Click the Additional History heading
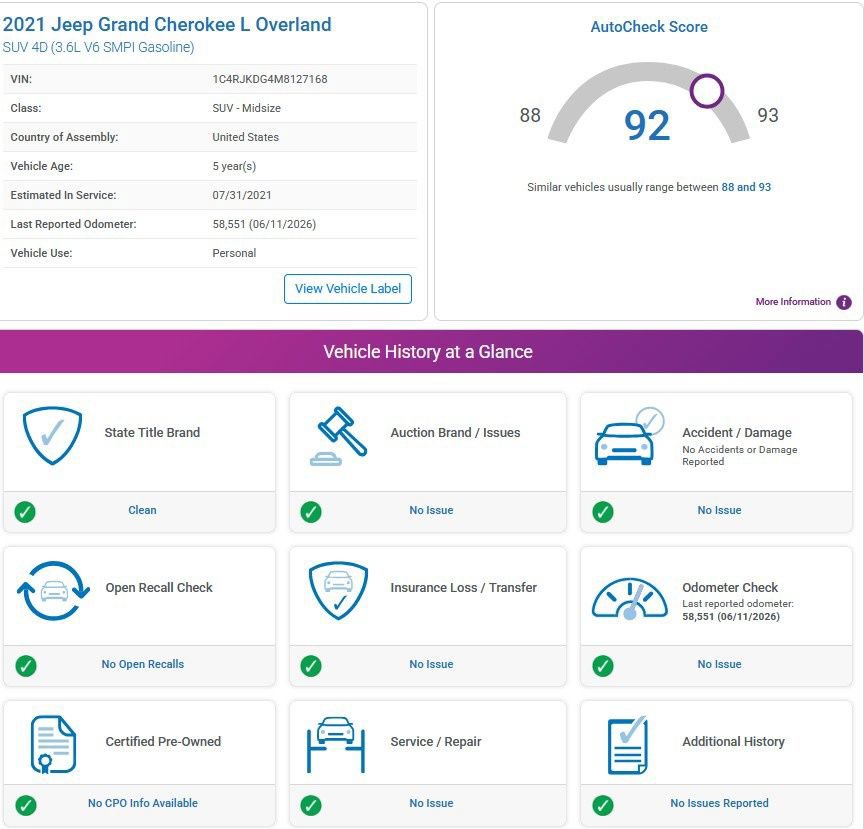This screenshot has width=864, height=829. 733,742
